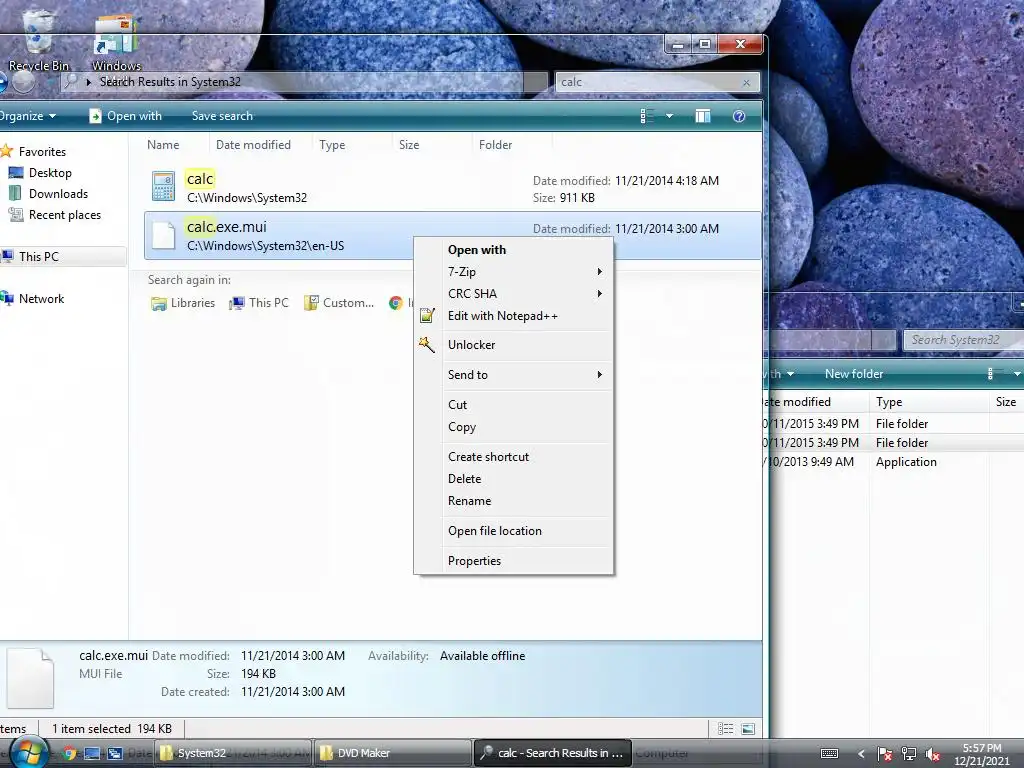1024x768 pixels.
Task: Choose Delete in context menu
Action: (x=514, y=479)
